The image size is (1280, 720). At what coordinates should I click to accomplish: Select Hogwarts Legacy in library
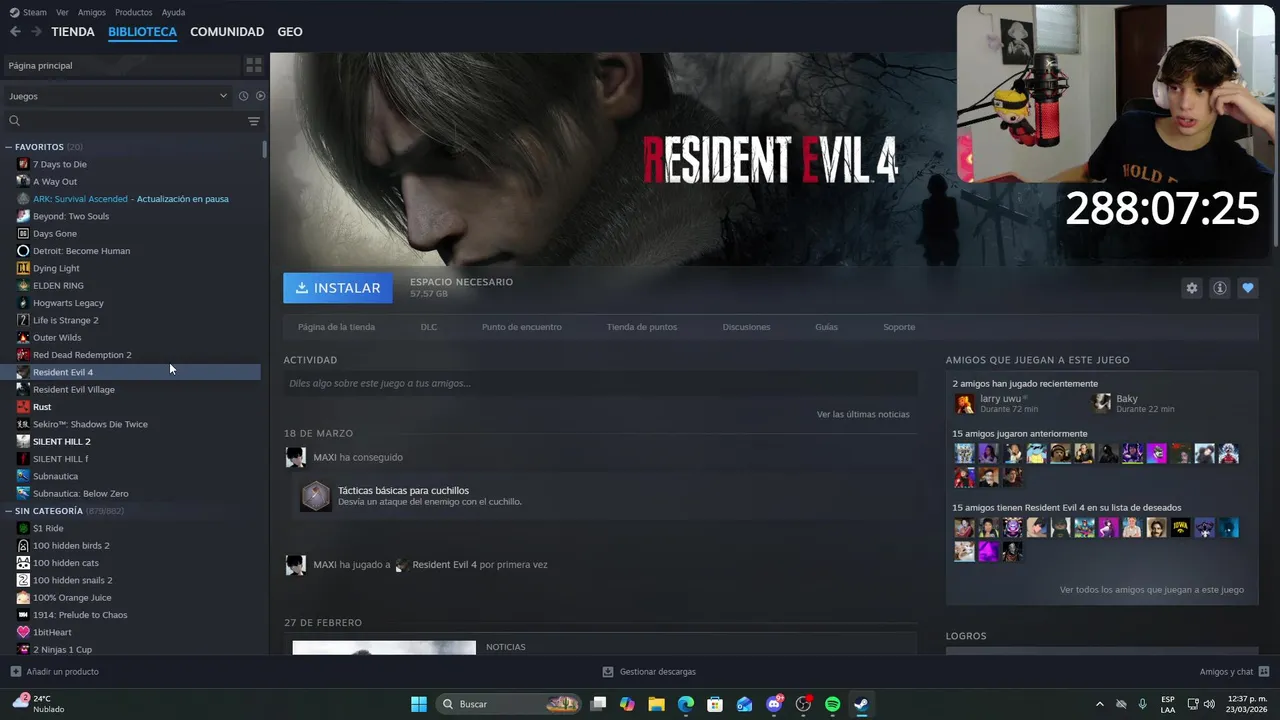click(x=68, y=303)
